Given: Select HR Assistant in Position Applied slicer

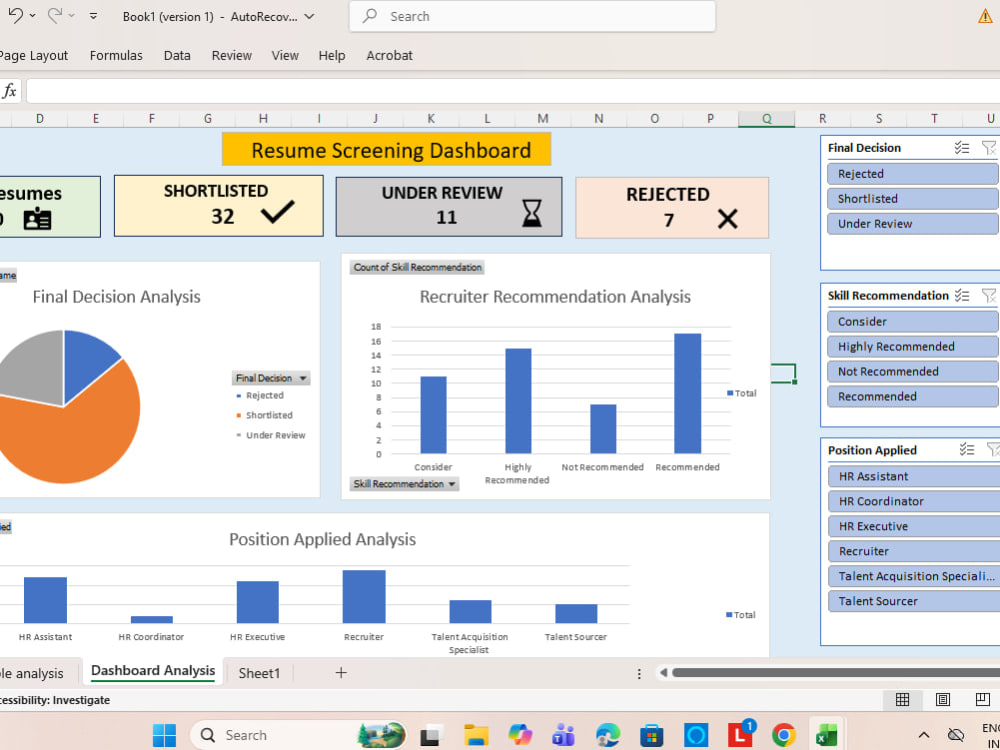Looking at the screenshot, I should 914,476.
